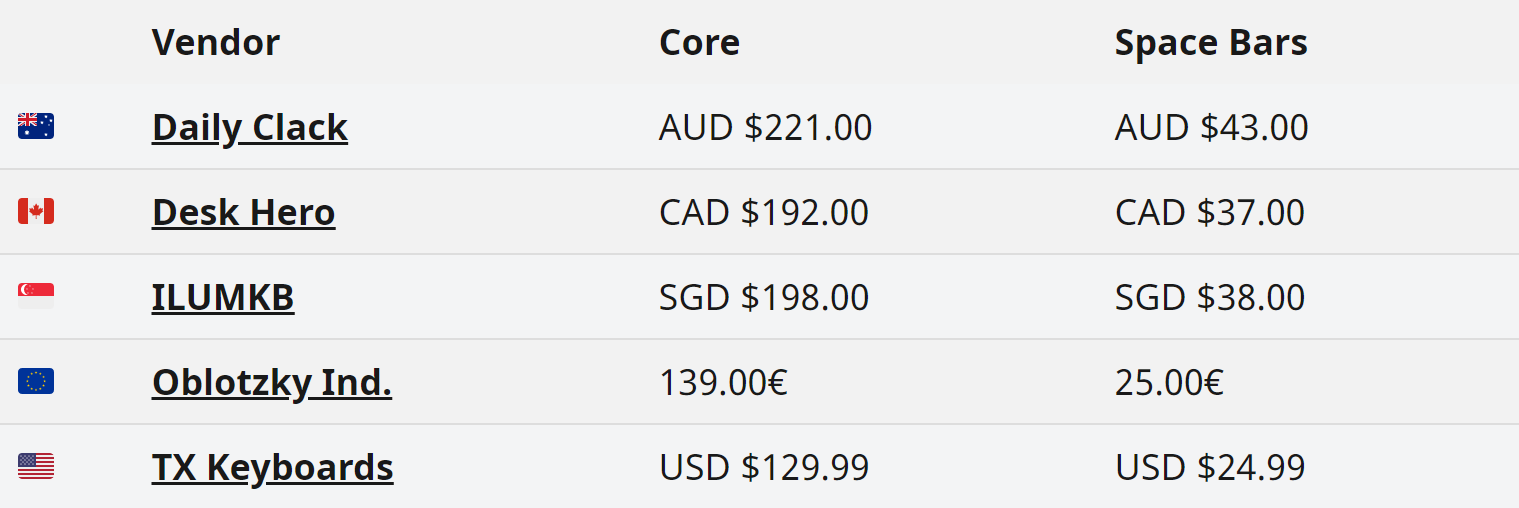
Task: Click the Australian flag icon
Action: [36, 126]
